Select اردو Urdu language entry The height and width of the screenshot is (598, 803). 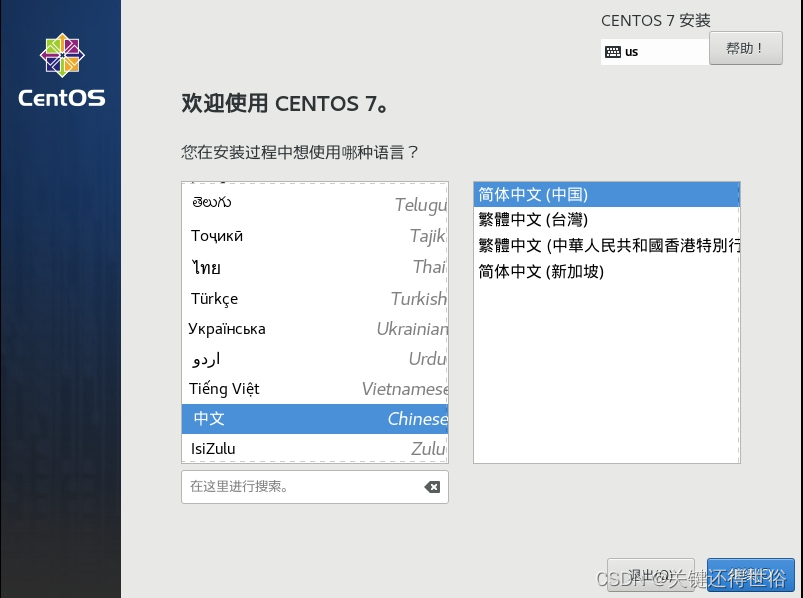(x=300, y=358)
